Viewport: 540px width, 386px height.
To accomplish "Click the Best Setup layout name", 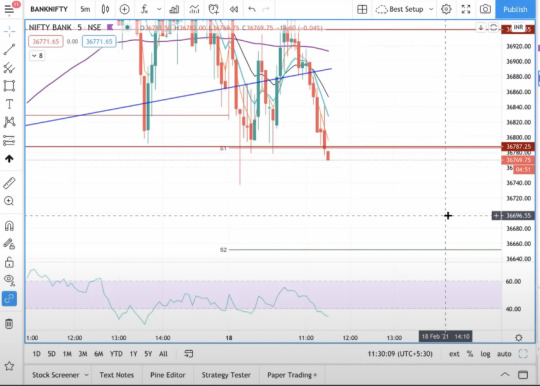I will click(406, 9).
